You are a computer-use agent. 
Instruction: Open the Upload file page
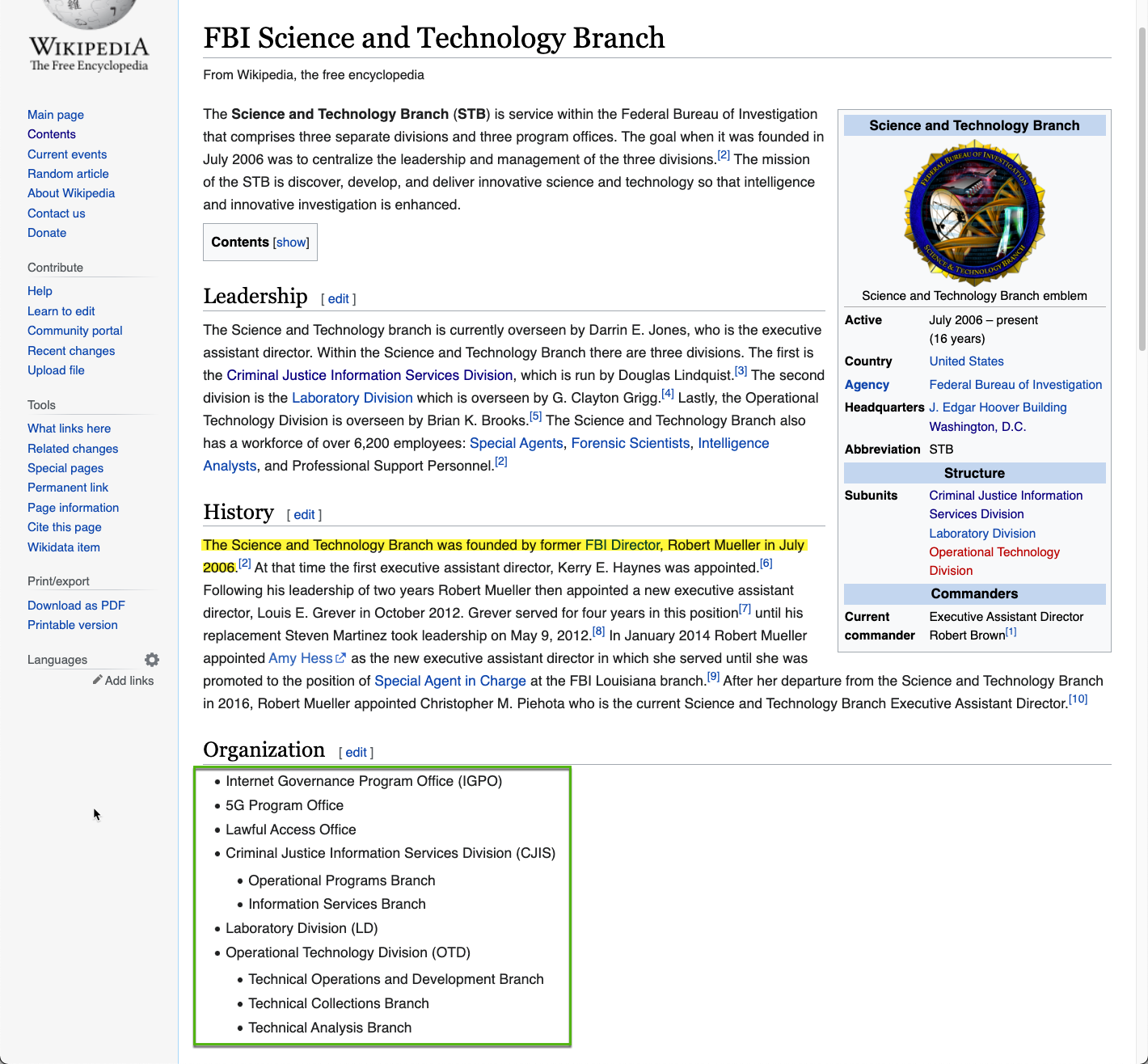pos(56,370)
